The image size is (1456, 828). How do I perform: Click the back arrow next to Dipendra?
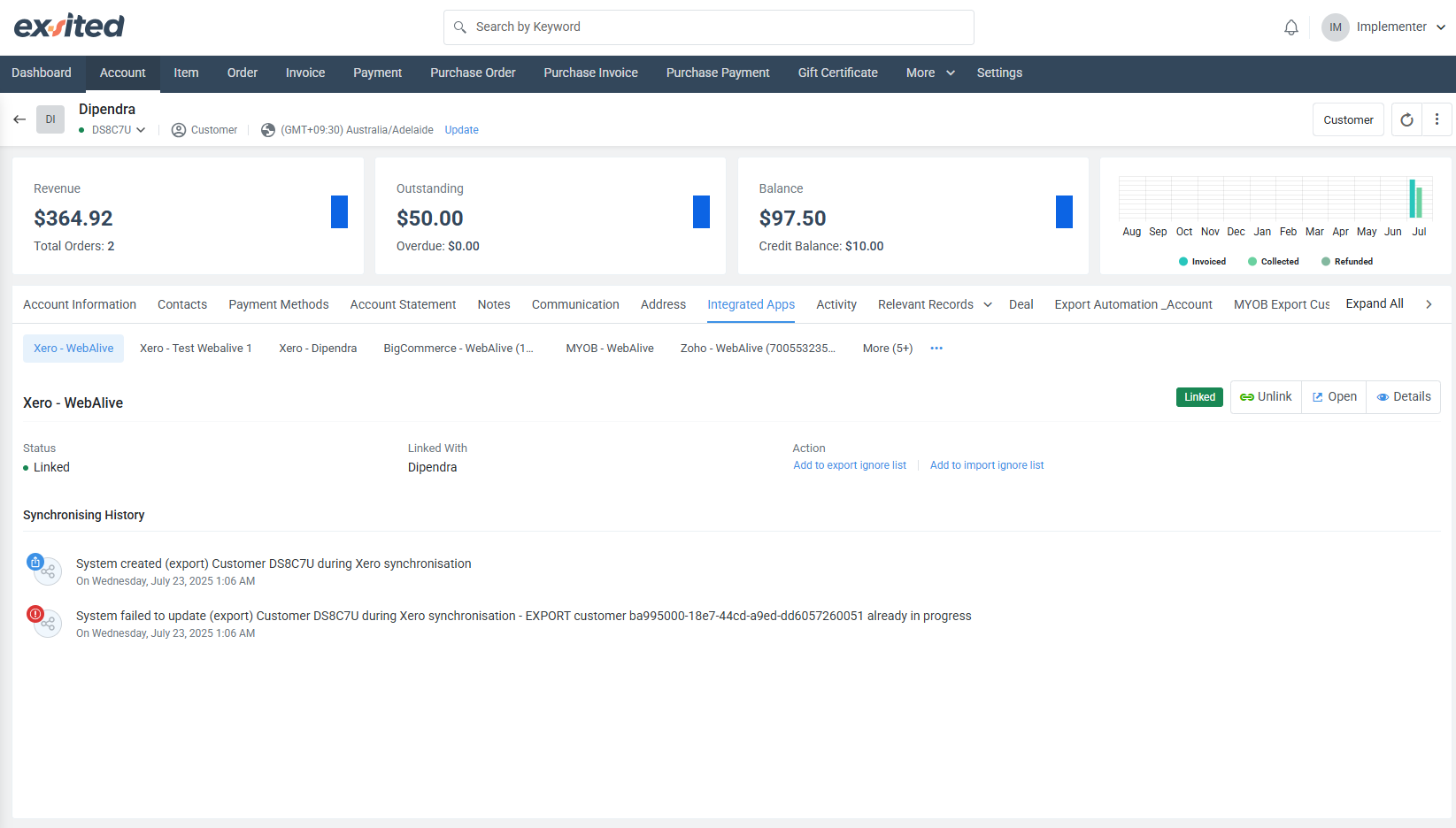19,119
